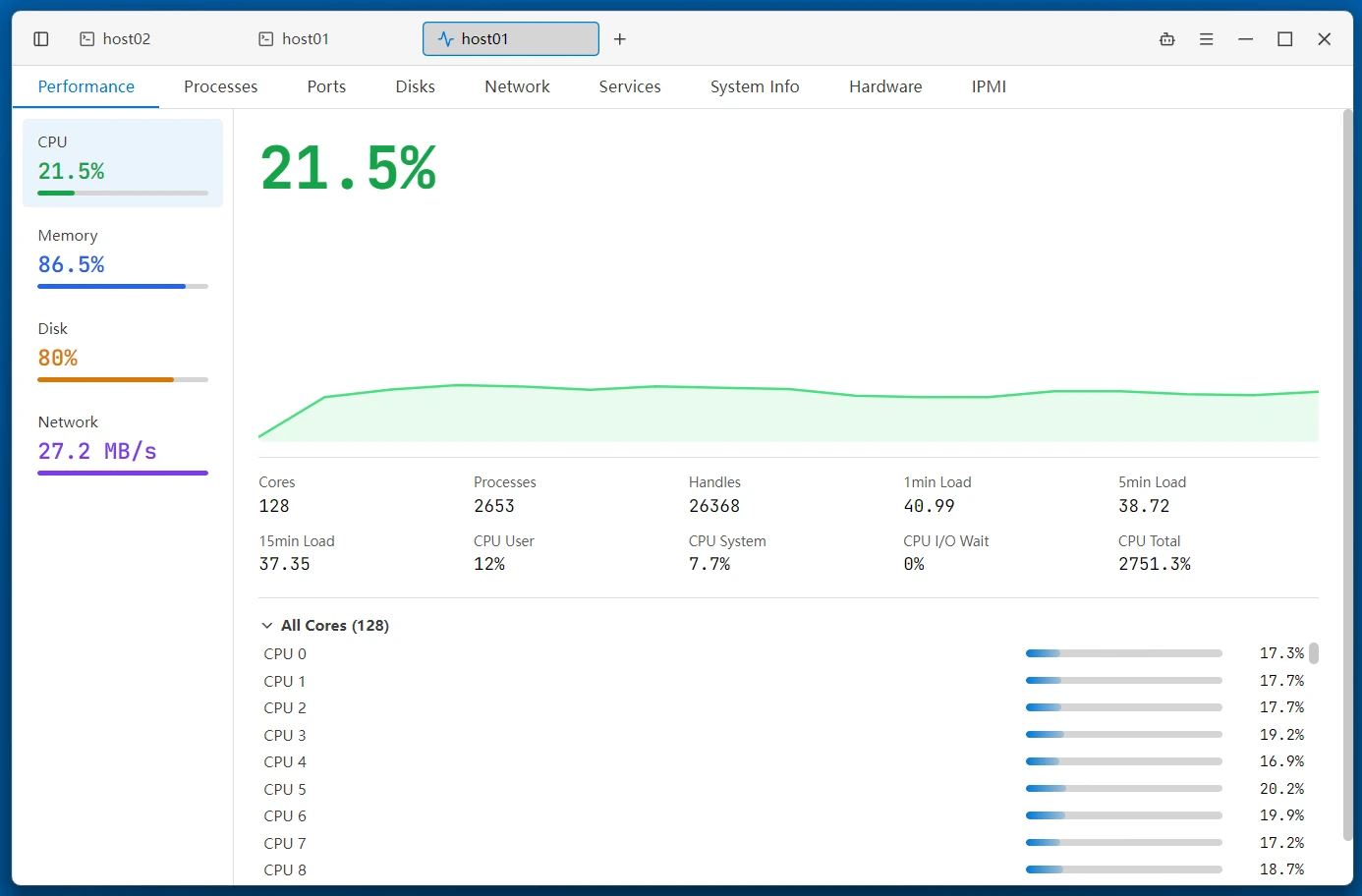Open the robot assistant icon in title bar
Viewport: 1362px width, 896px height.
(1167, 39)
